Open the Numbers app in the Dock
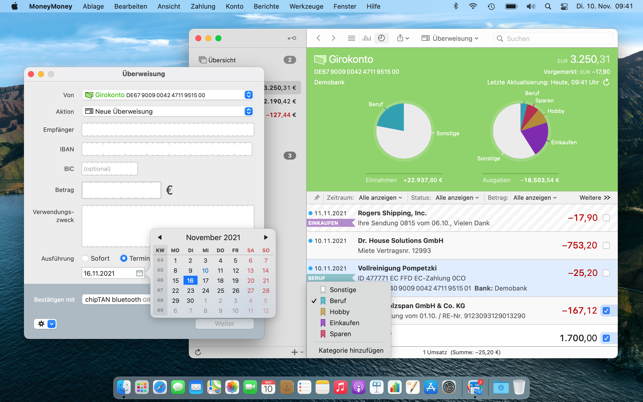The width and height of the screenshot is (643, 402). (394, 387)
